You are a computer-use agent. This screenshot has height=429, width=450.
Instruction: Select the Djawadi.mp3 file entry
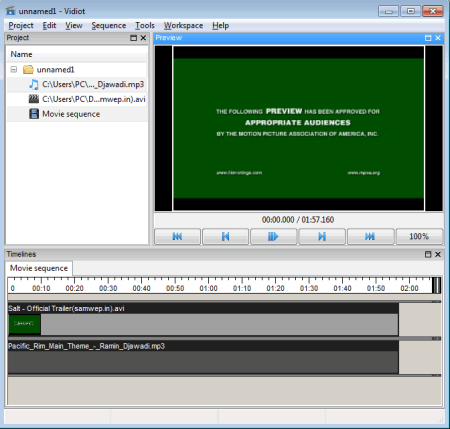point(77,84)
